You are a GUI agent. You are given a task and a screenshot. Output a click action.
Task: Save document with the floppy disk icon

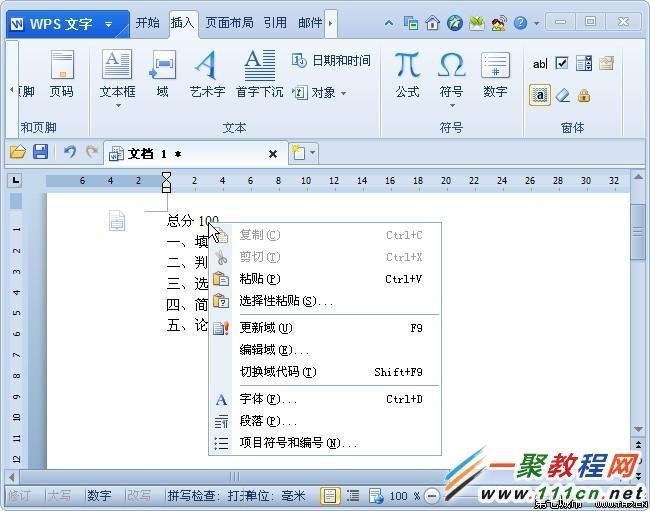coord(40,152)
